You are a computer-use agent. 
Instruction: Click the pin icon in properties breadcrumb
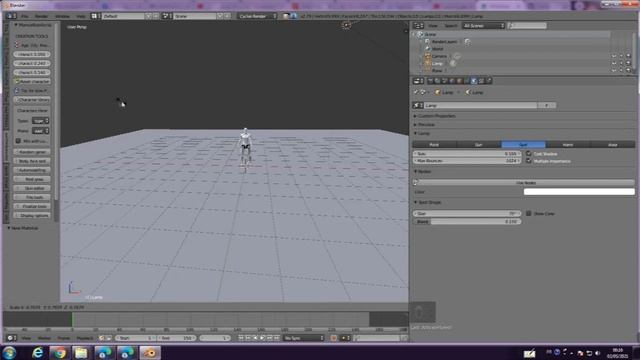click(416, 92)
